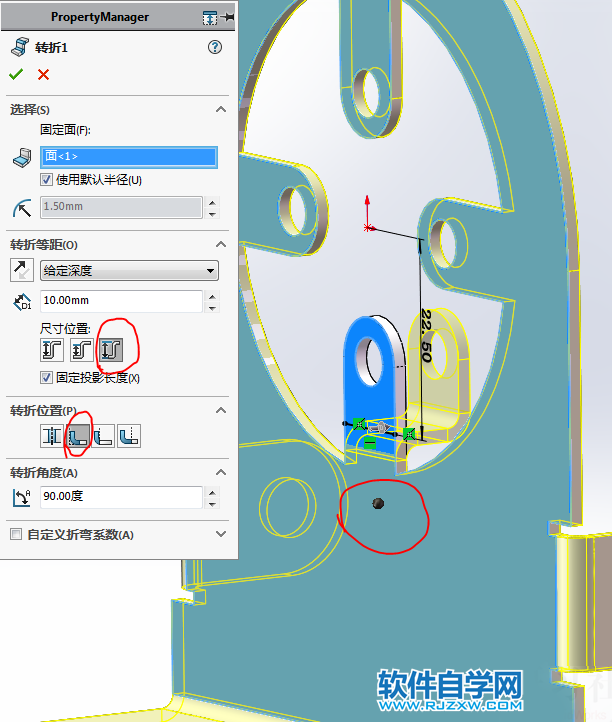
Task: Toggle 固定投影长度 checkbox
Action: [46, 378]
